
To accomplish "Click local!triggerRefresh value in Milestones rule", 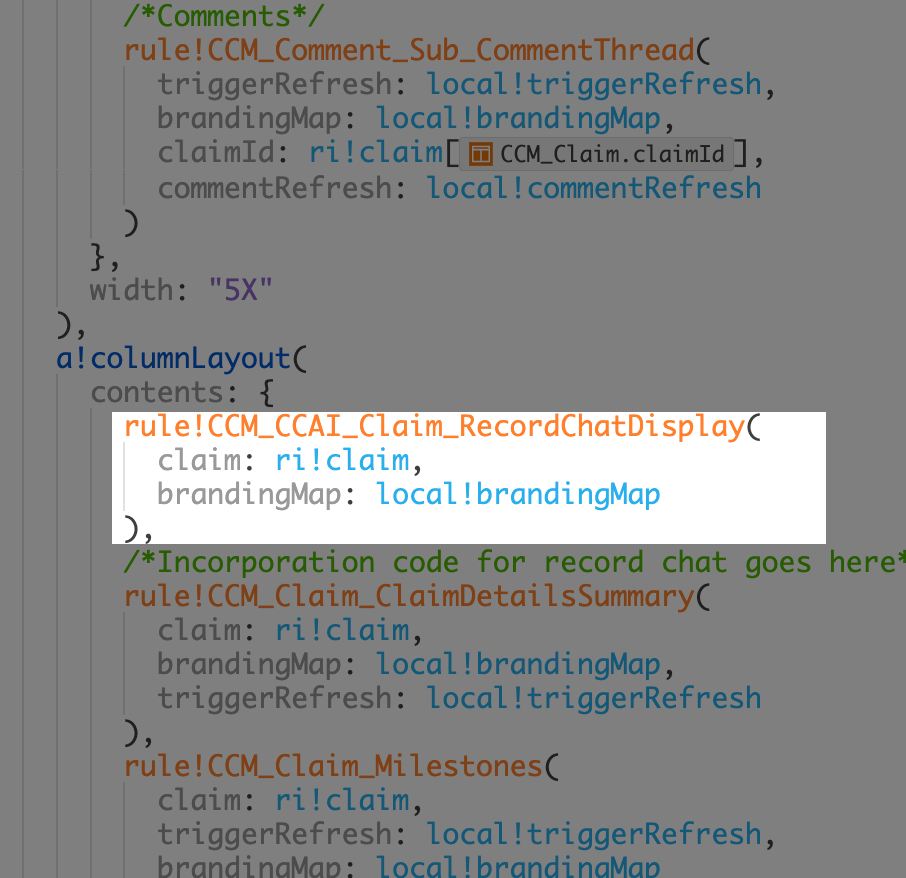I will pos(594,834).
